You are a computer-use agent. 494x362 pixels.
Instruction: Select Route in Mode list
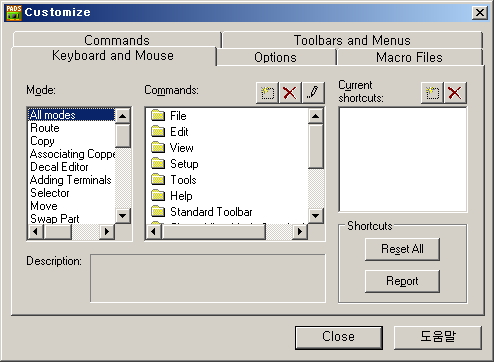coord(71,128)
